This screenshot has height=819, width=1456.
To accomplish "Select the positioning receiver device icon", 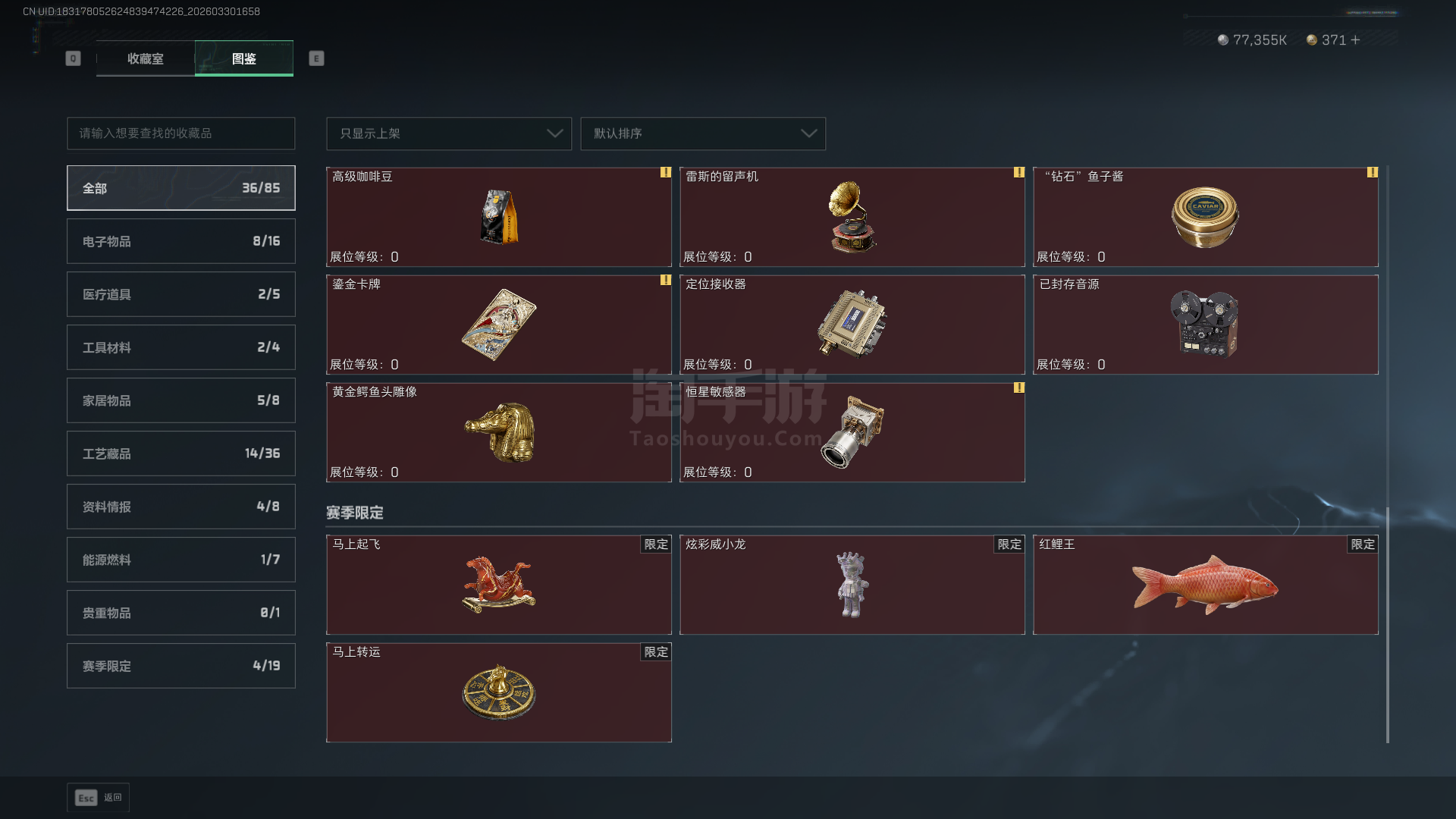I will [852, 324].
